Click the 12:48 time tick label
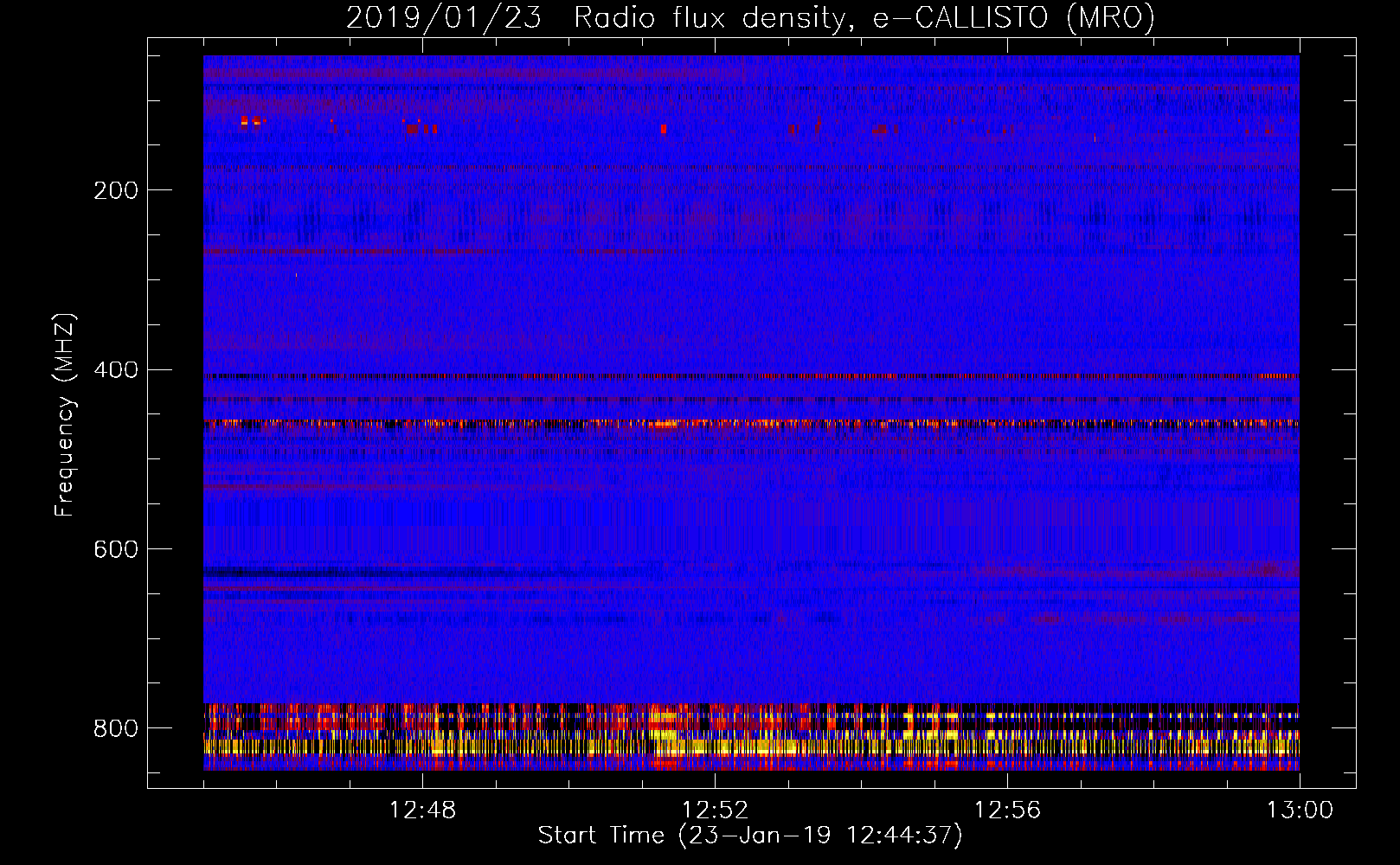1400x865 pixels. (x=423, y=811)
